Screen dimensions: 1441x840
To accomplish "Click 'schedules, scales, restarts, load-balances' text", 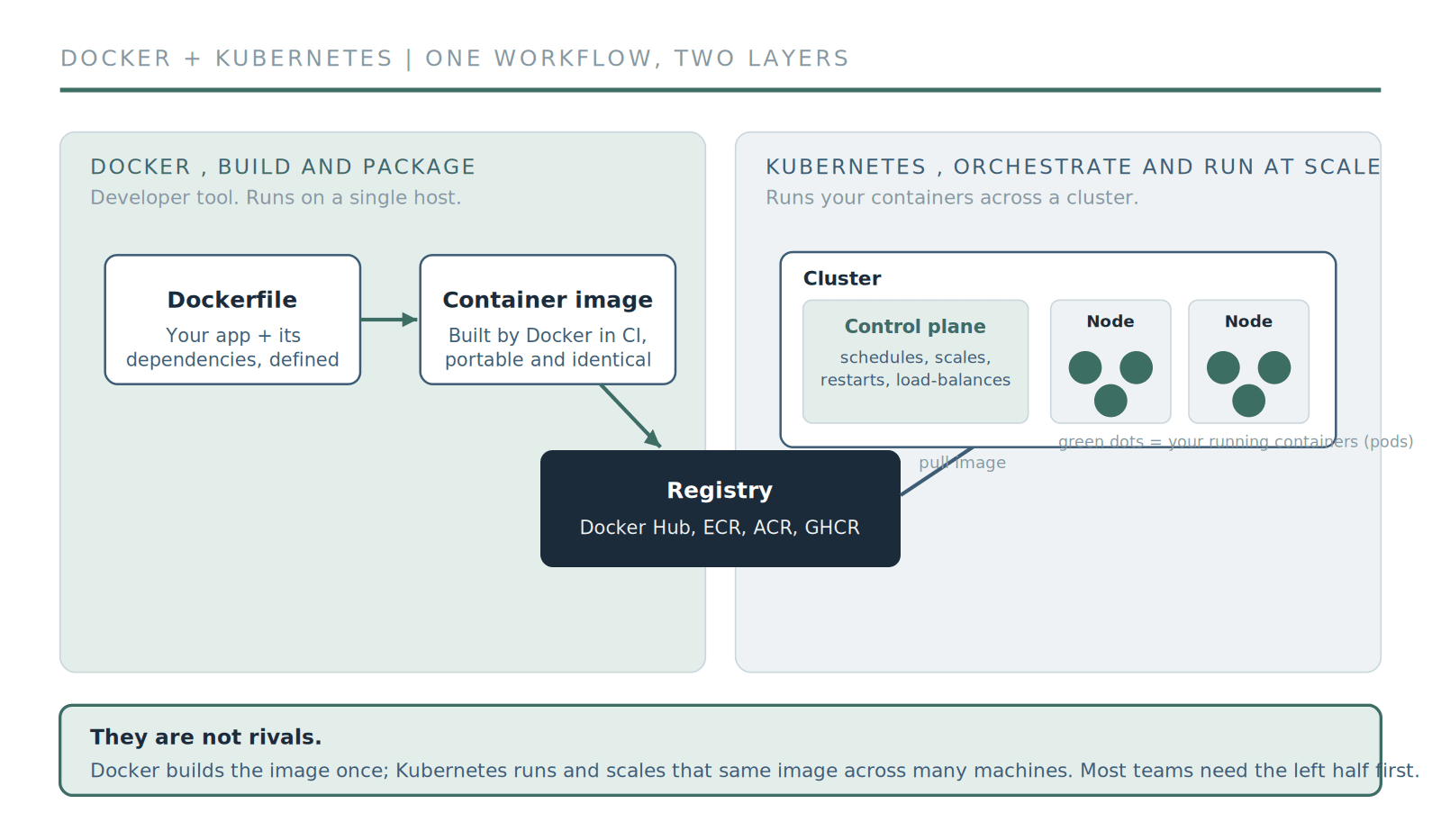I will coord(915,368).
